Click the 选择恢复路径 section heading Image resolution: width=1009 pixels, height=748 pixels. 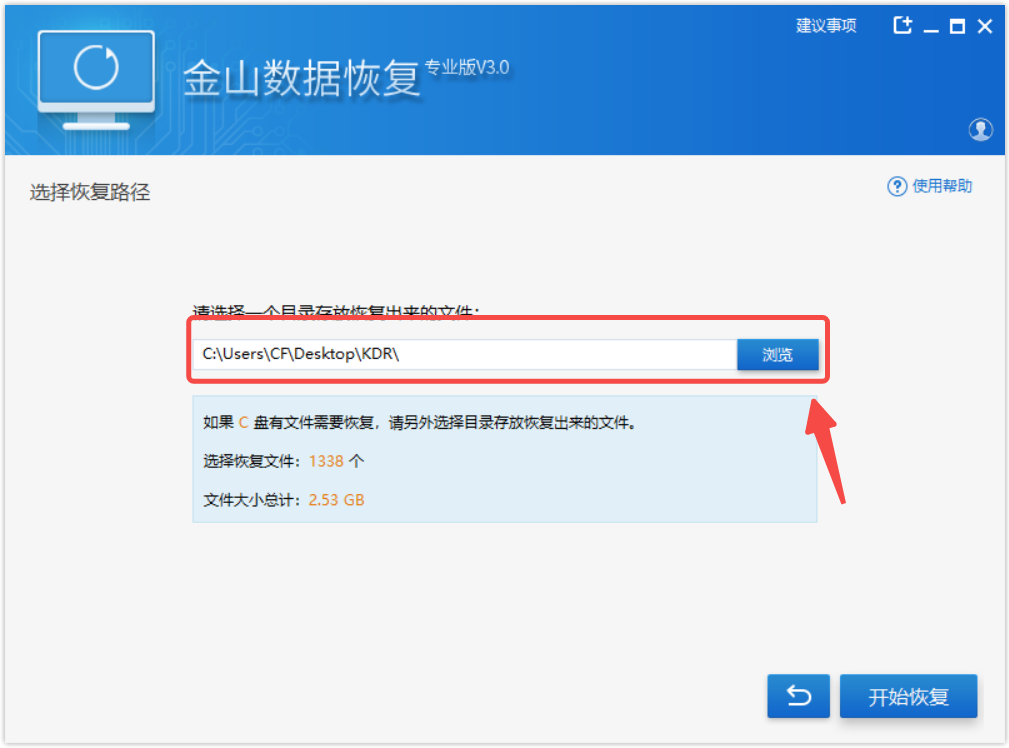coord(90,192)
